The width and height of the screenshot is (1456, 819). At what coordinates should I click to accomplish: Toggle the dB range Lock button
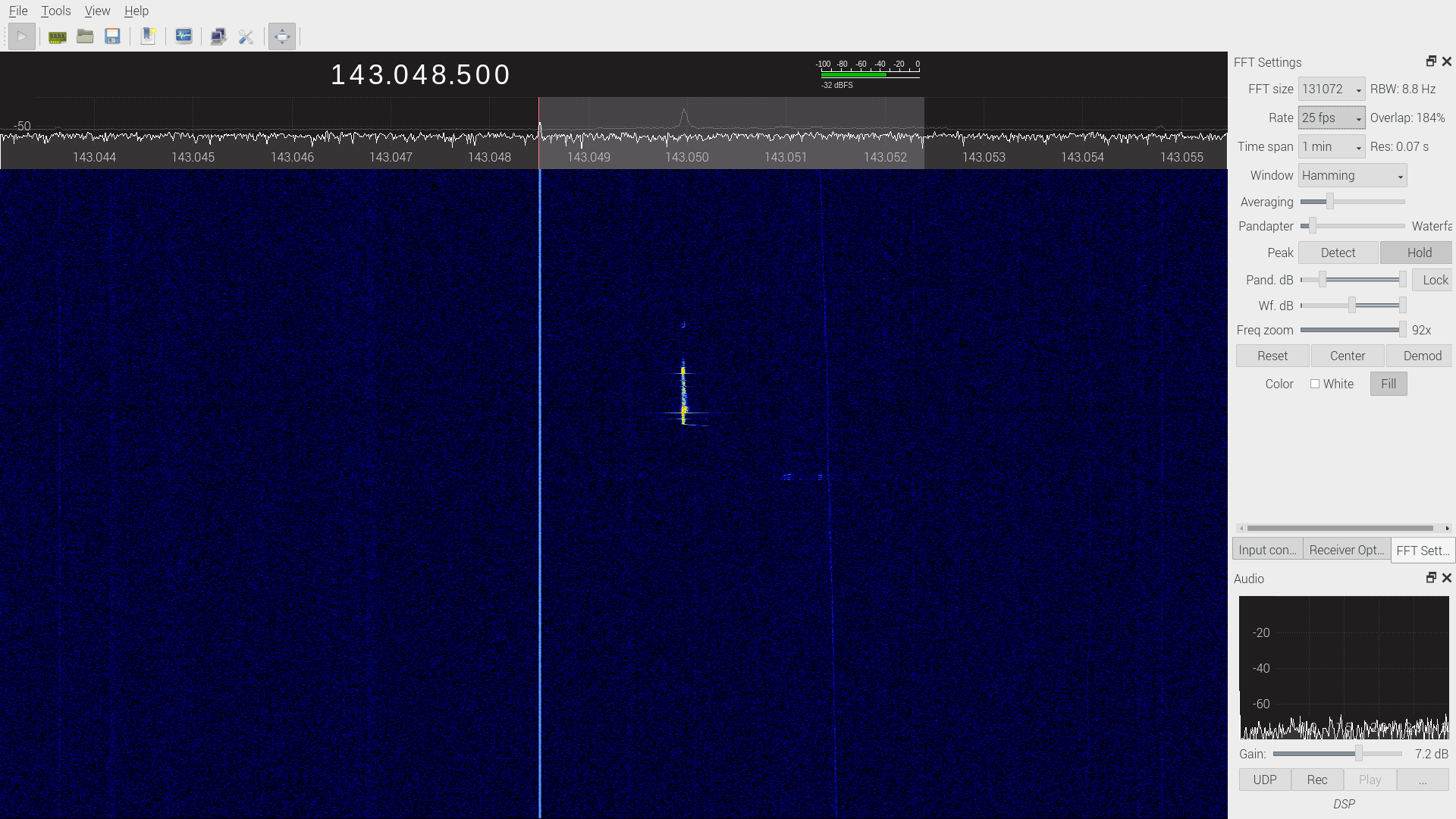1434,280
